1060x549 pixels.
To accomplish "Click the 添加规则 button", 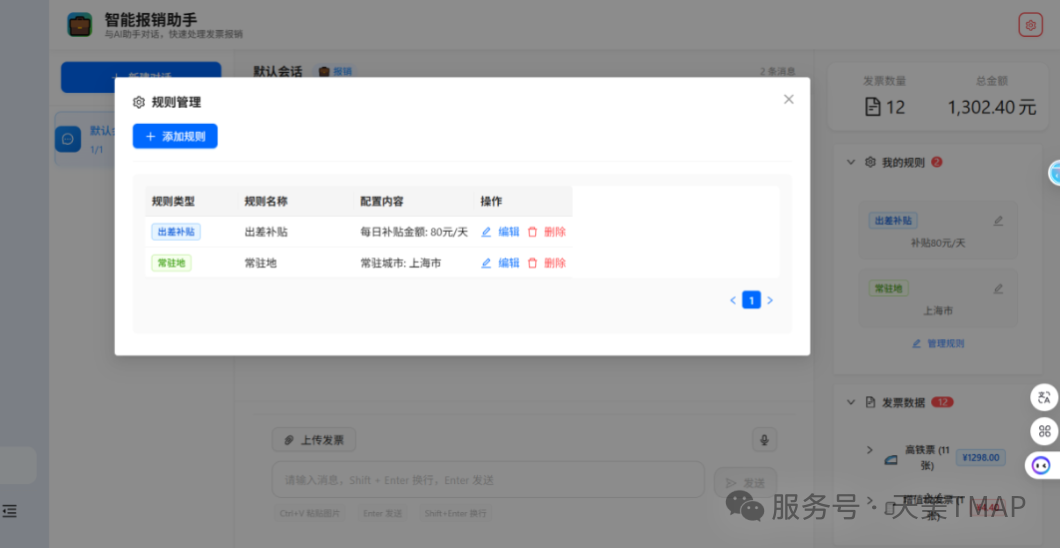I will (175, 136).
